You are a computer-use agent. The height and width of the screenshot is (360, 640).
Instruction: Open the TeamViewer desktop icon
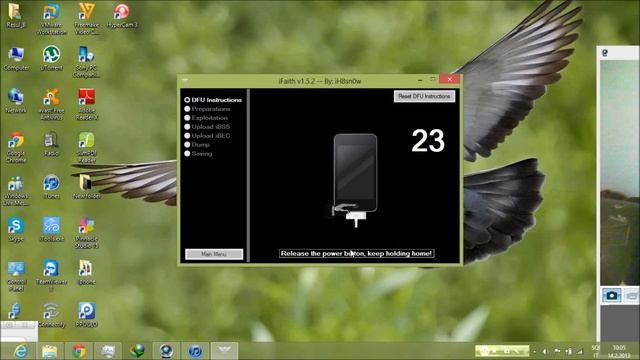point(51,276)
